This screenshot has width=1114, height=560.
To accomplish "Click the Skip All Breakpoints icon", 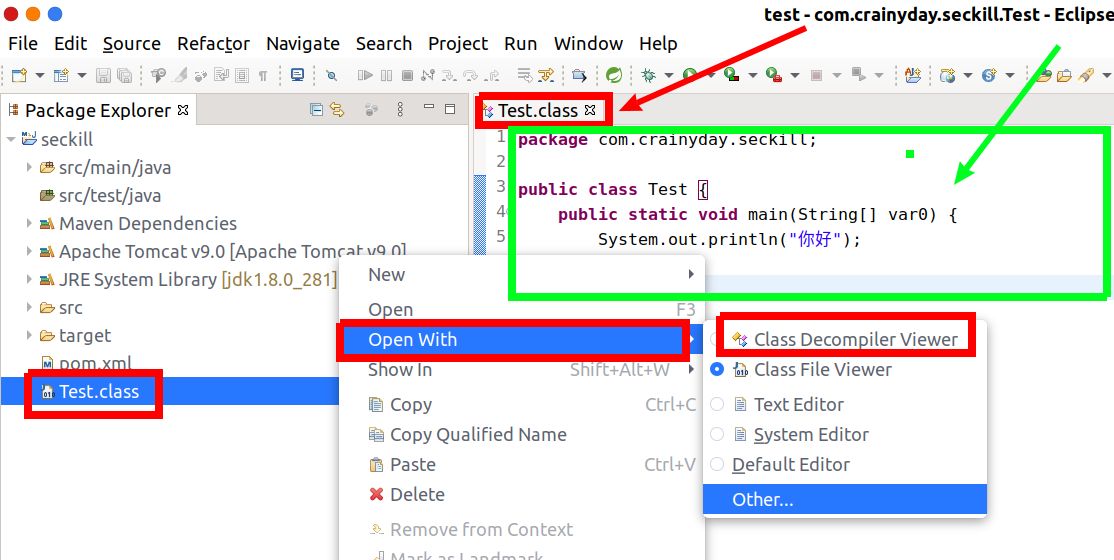I will [x=331, y=75].
